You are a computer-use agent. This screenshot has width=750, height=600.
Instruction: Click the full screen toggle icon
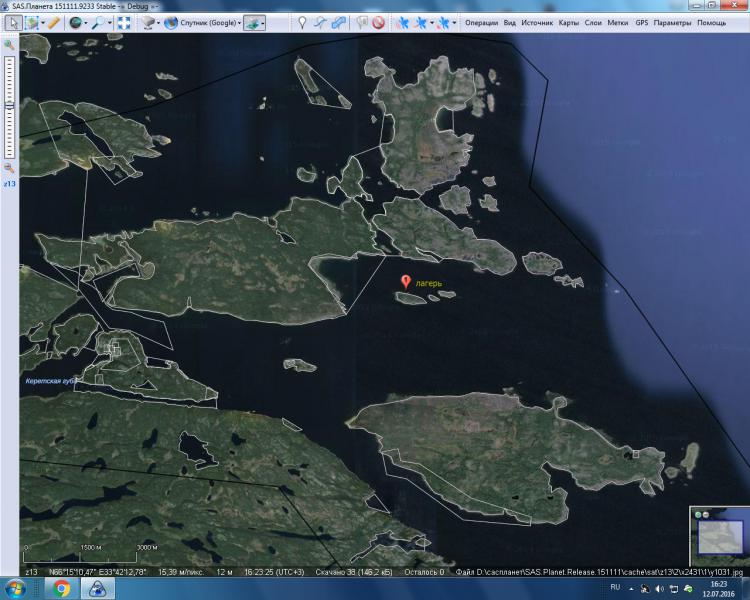123,22
